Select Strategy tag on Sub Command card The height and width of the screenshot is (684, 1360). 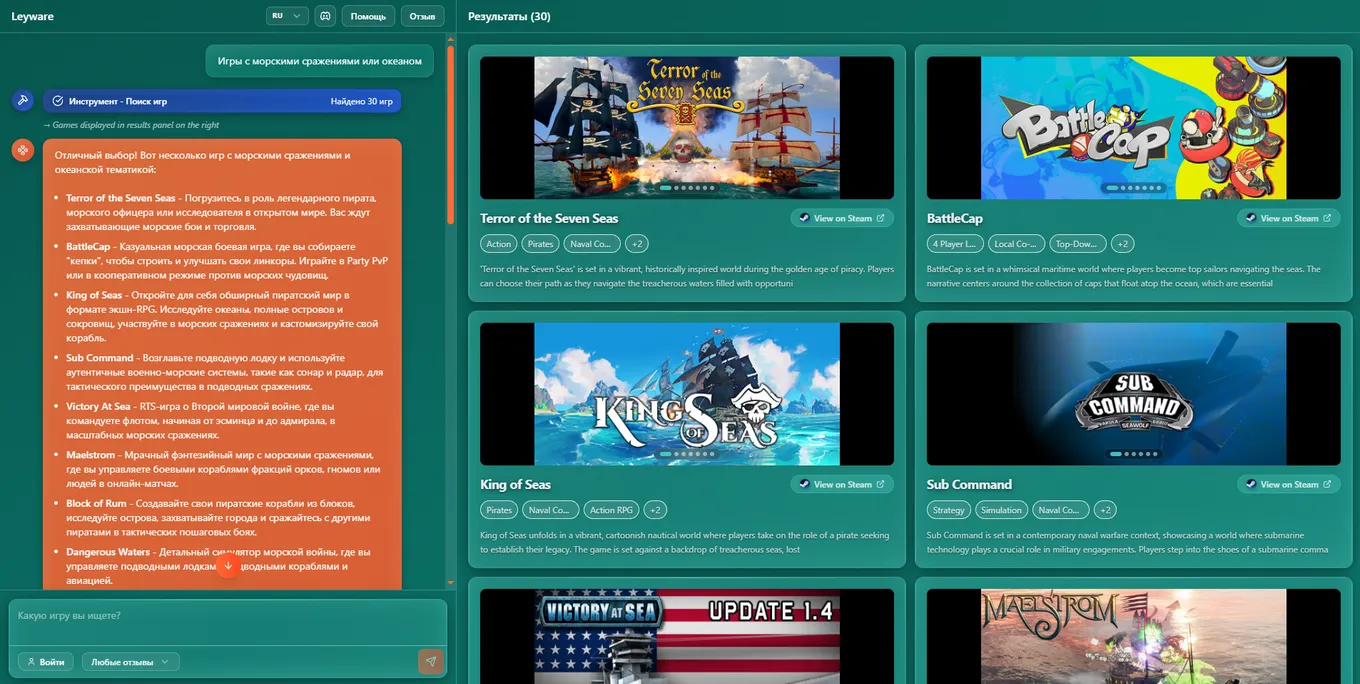pyautogui.click(x=949, y=510)
